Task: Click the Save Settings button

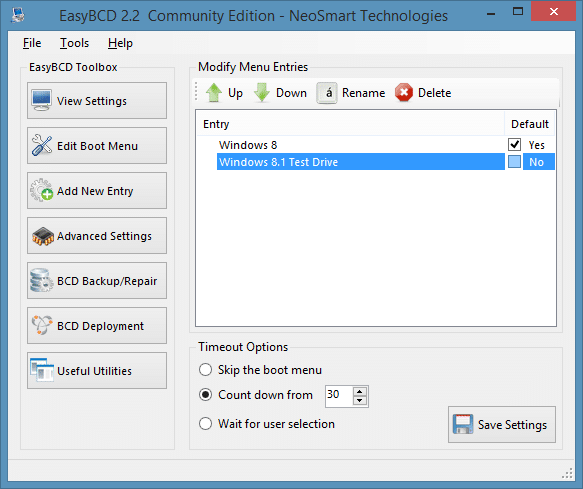Action: [x=502, y=424]
